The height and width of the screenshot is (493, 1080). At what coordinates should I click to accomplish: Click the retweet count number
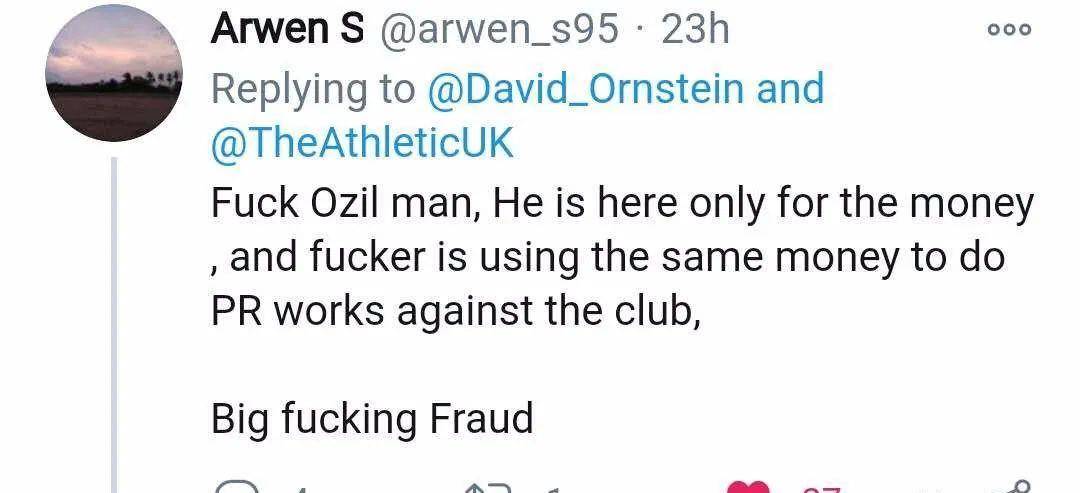point(551,490)
